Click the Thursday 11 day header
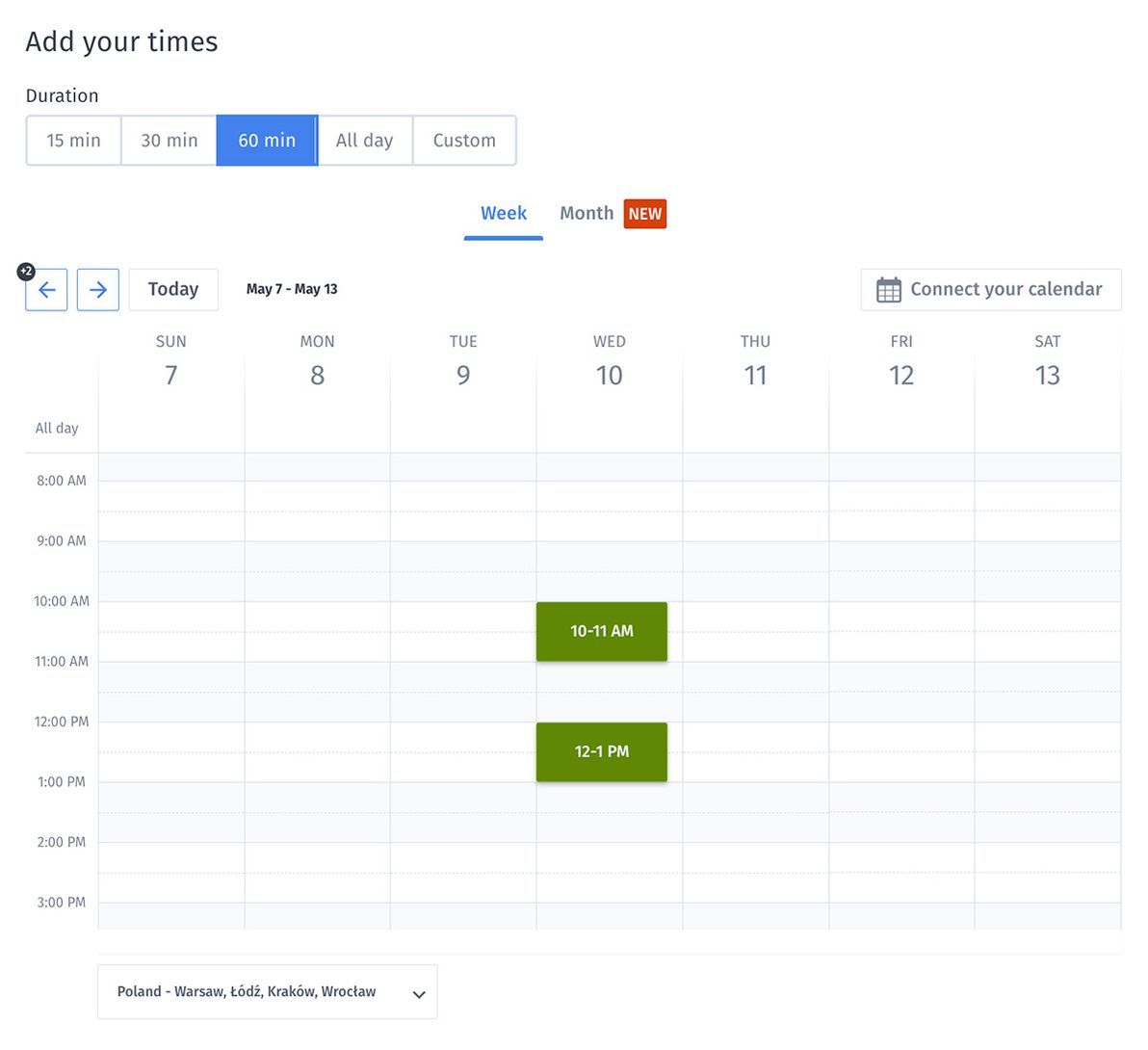This screenshot has width=1148, height=1050. (x=755, y=364)
